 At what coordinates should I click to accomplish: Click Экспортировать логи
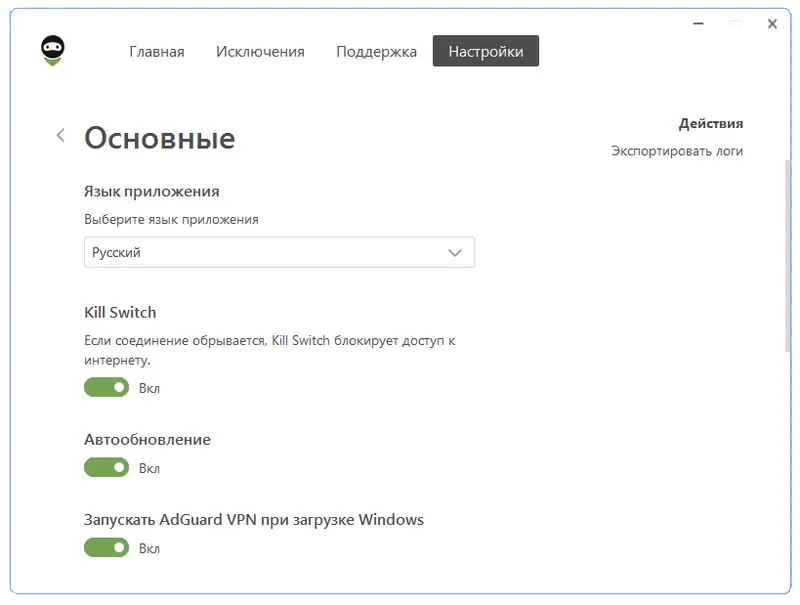(x=676, y=150)
